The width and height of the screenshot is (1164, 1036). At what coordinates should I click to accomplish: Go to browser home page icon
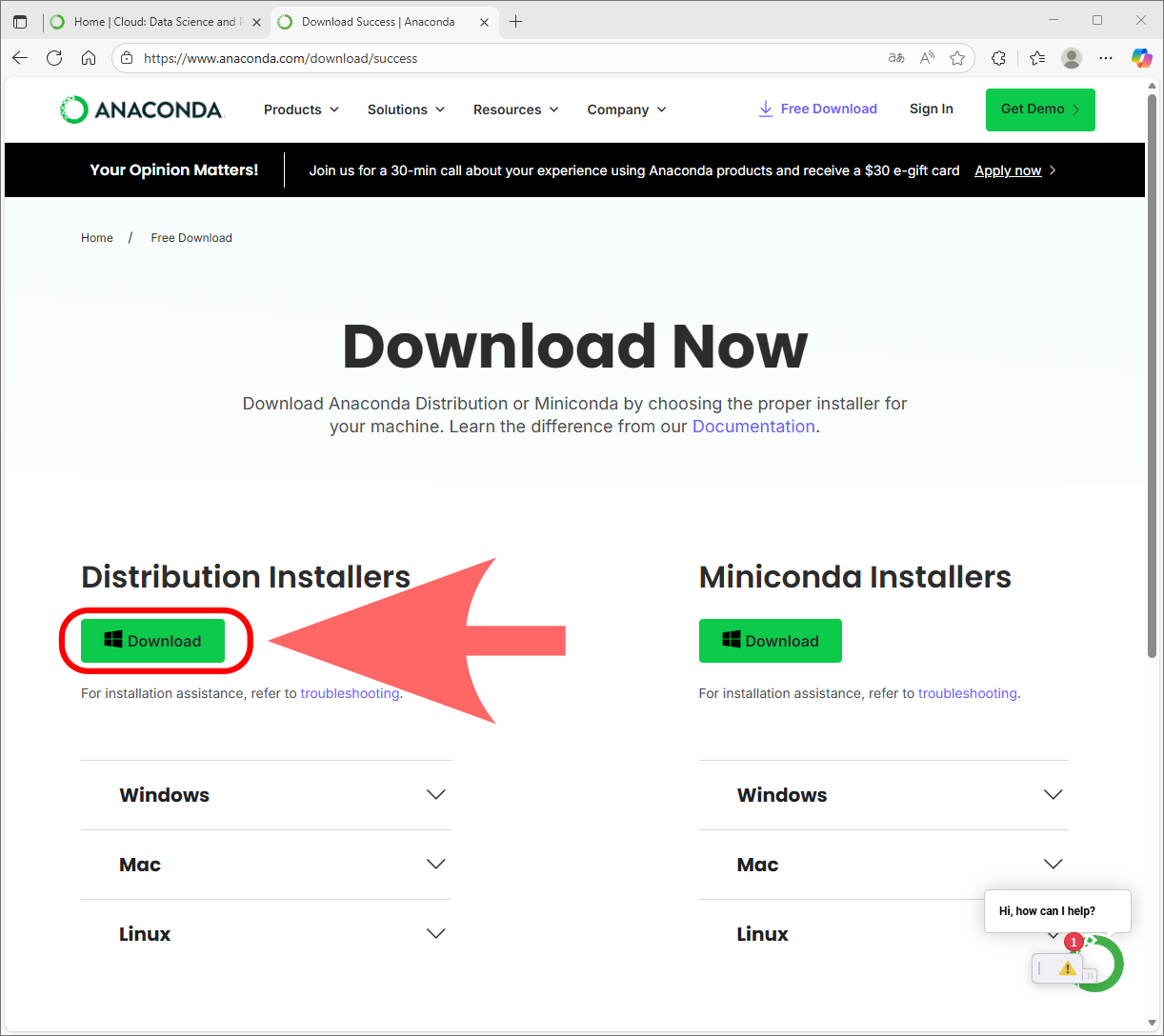click(89, 58)
